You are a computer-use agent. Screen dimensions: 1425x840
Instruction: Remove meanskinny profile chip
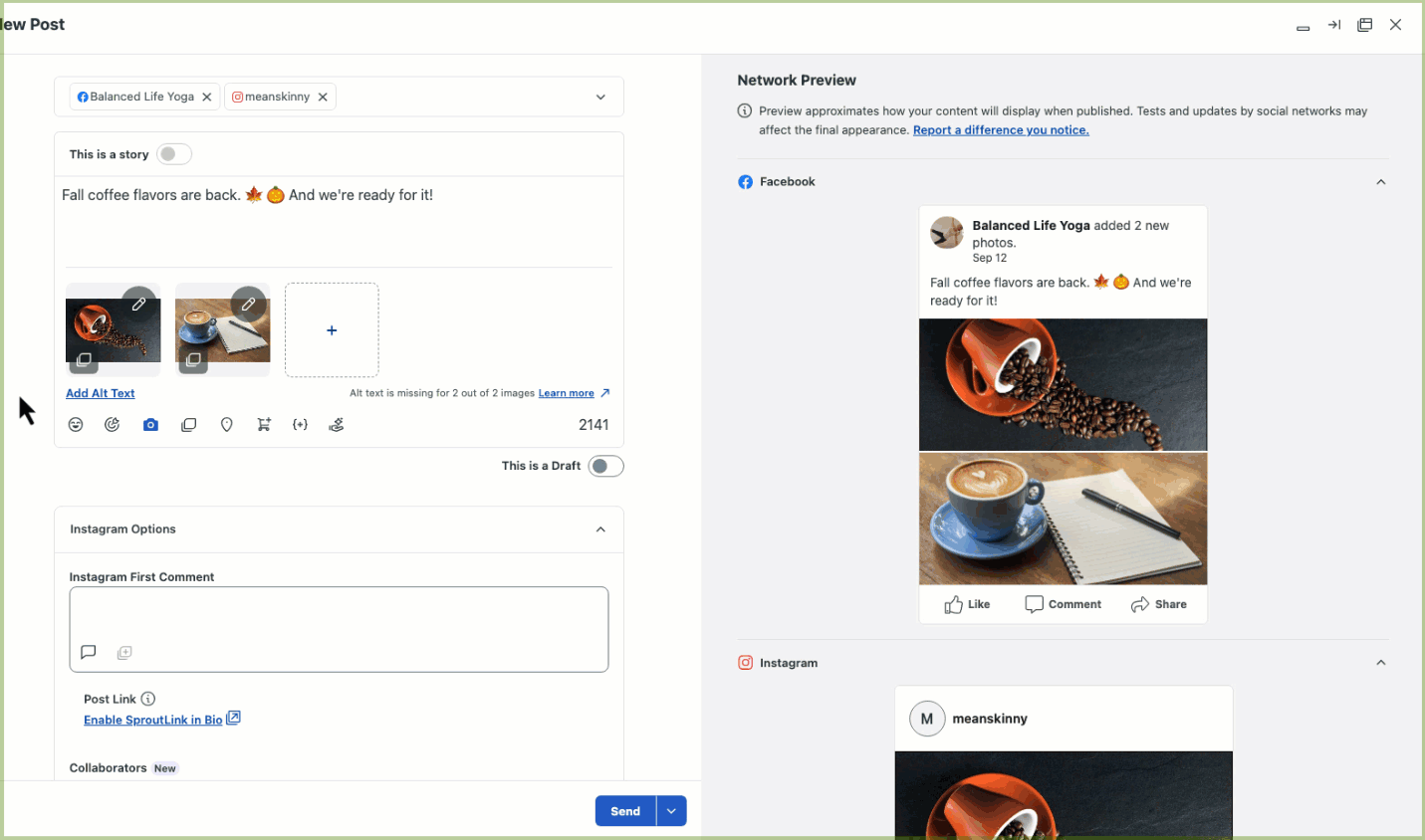(323, 97)
